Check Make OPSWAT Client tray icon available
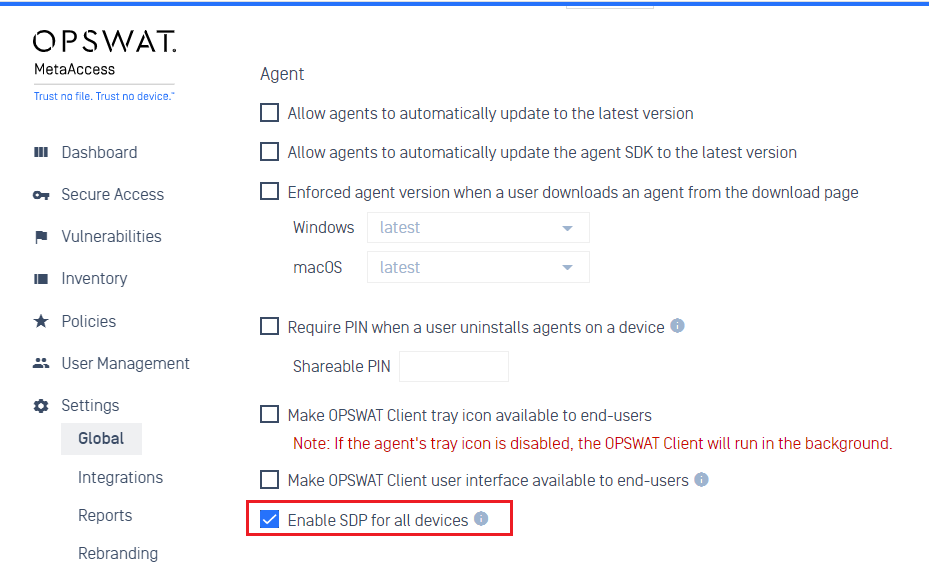The width and height of the screenshot is (929, 567). 270,414
